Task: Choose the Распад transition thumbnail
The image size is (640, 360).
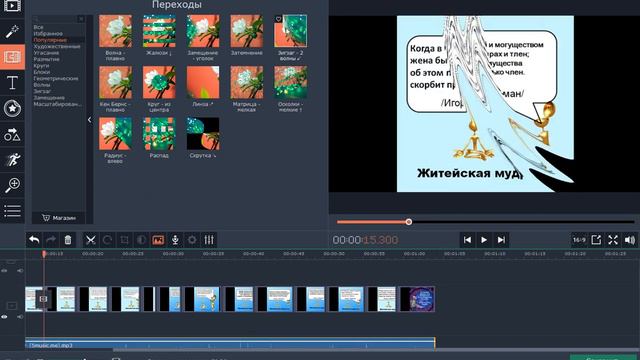Action: coord(159,134)
